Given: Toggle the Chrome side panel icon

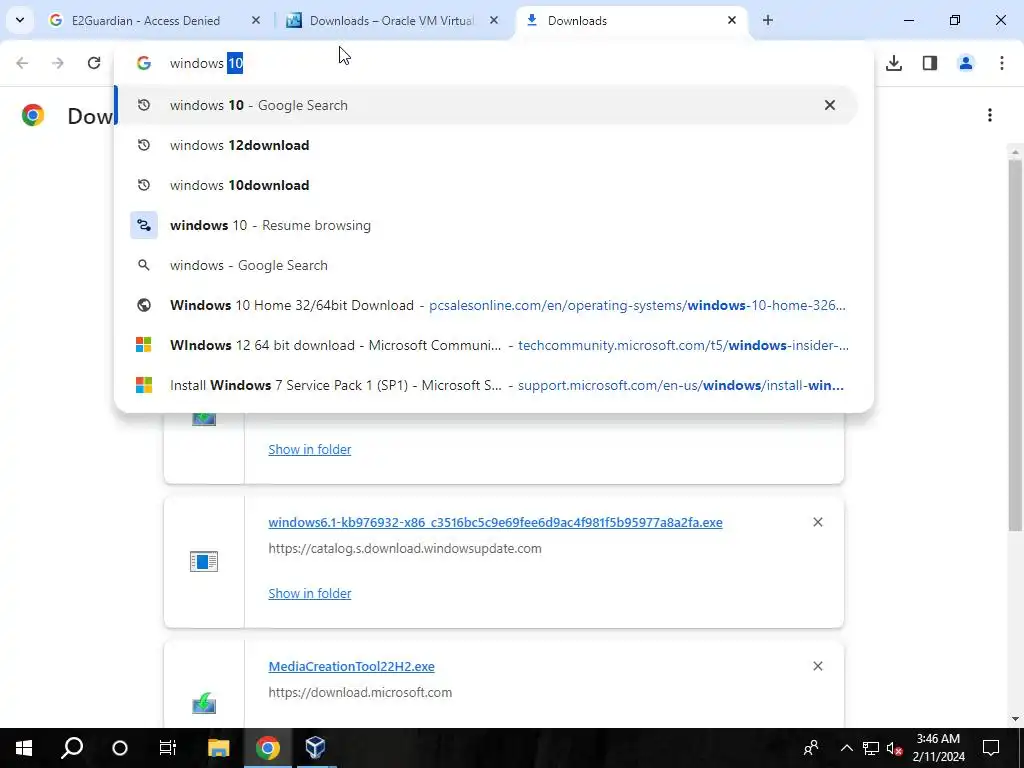Looking at the screenshot, I should [x=930, y=63].
